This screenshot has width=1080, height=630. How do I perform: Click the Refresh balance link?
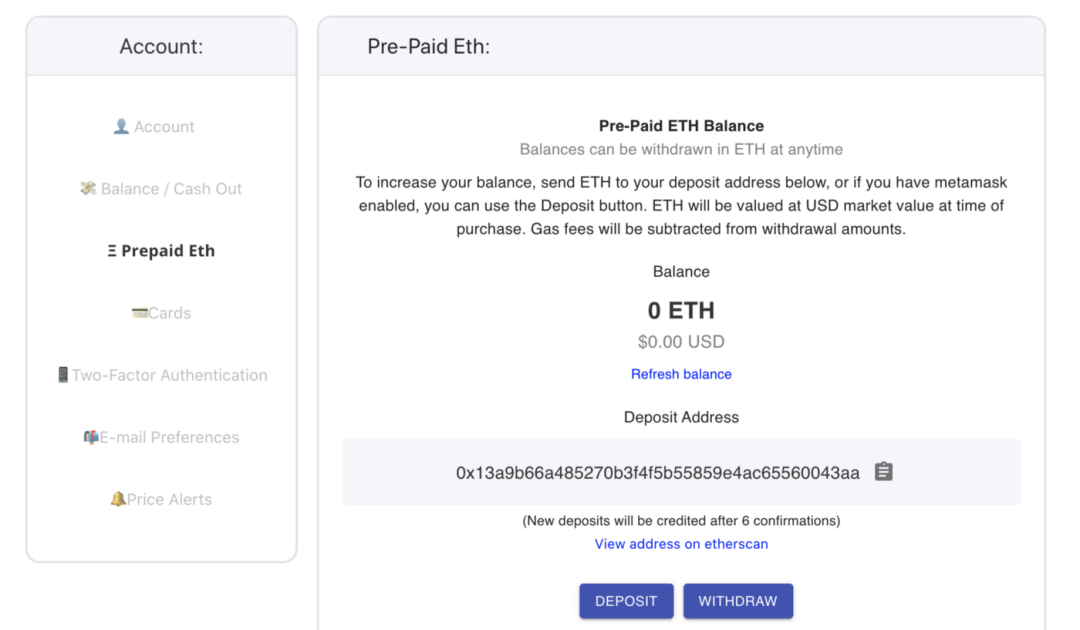point(681,374)
